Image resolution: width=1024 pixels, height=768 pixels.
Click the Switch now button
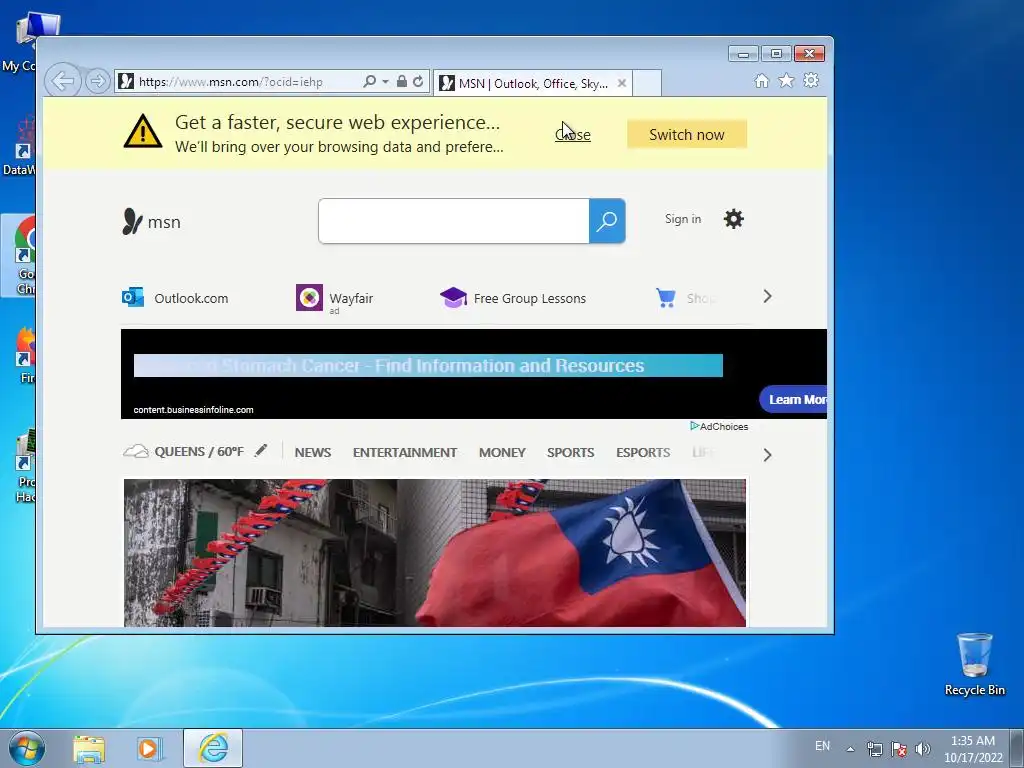point(686,135)
